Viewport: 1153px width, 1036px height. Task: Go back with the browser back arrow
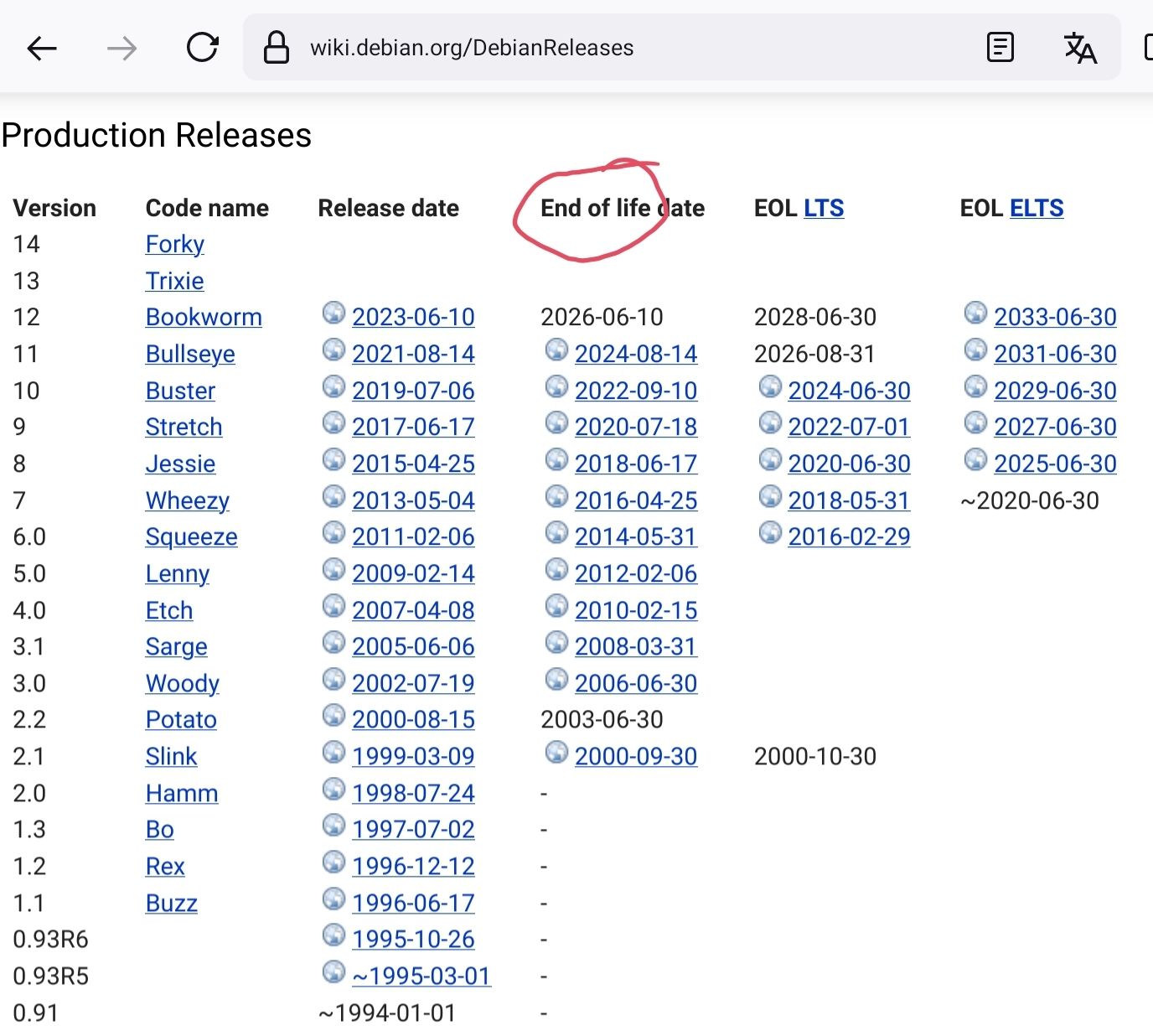coord(42,49)
